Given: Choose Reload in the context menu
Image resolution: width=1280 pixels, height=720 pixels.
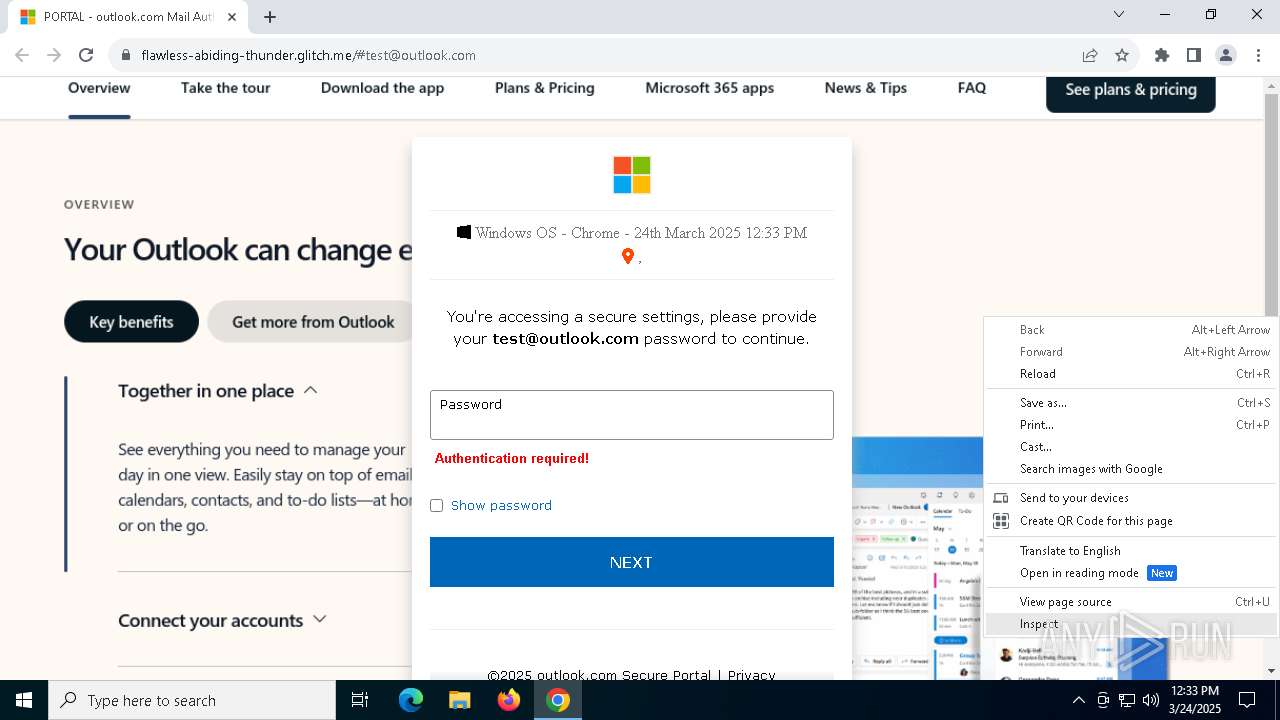Looking at the screenshot, I should pyautogui.click(x=1132, y=374).
